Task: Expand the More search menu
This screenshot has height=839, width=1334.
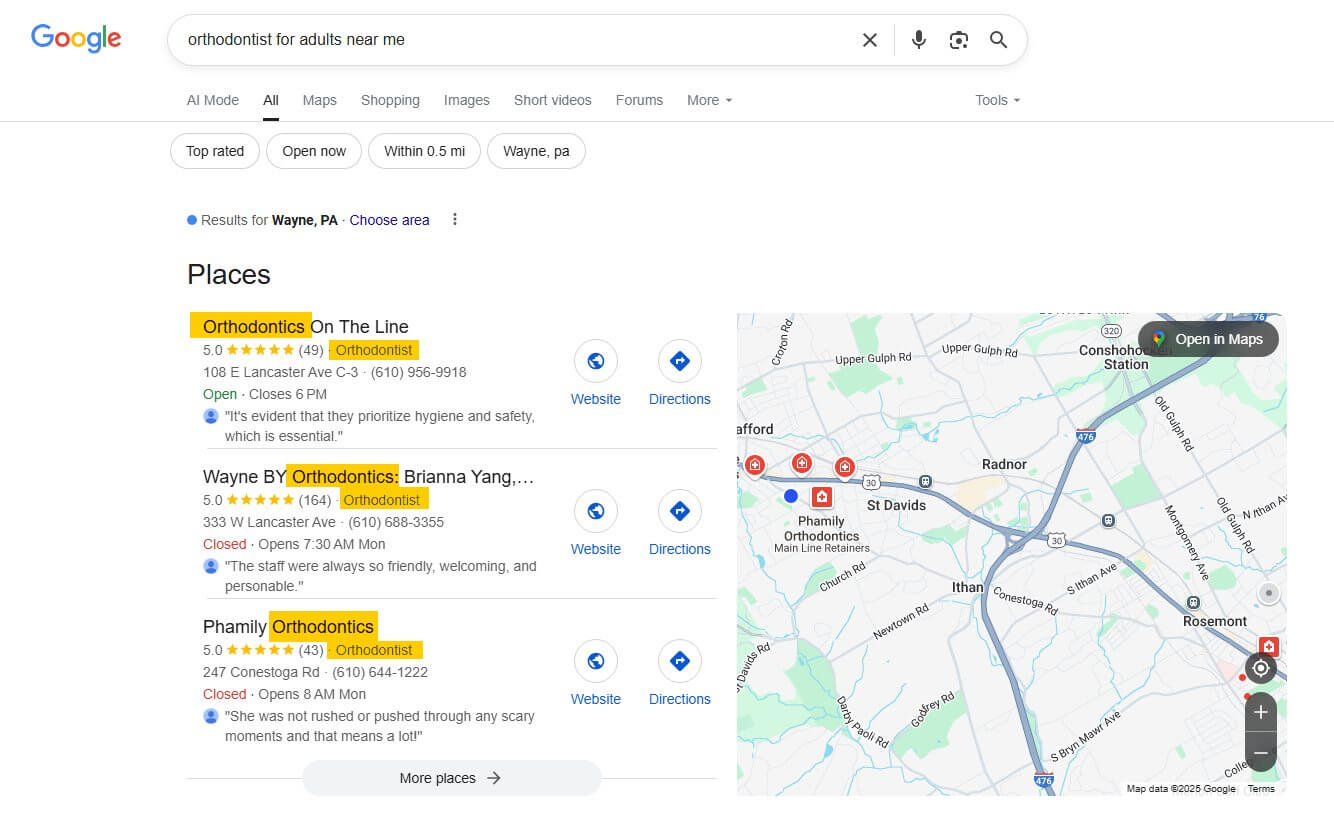Action: pos(710,100)
